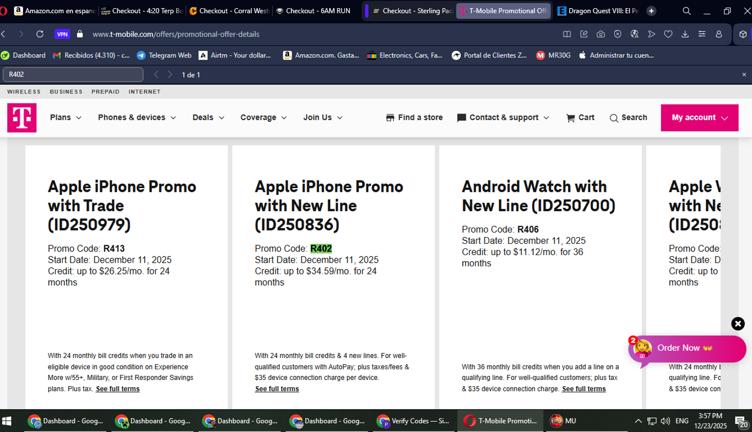Viewport: 752px width, 432px height.
Task: Click the edit page pencil icon
Action: coord(584,34)
